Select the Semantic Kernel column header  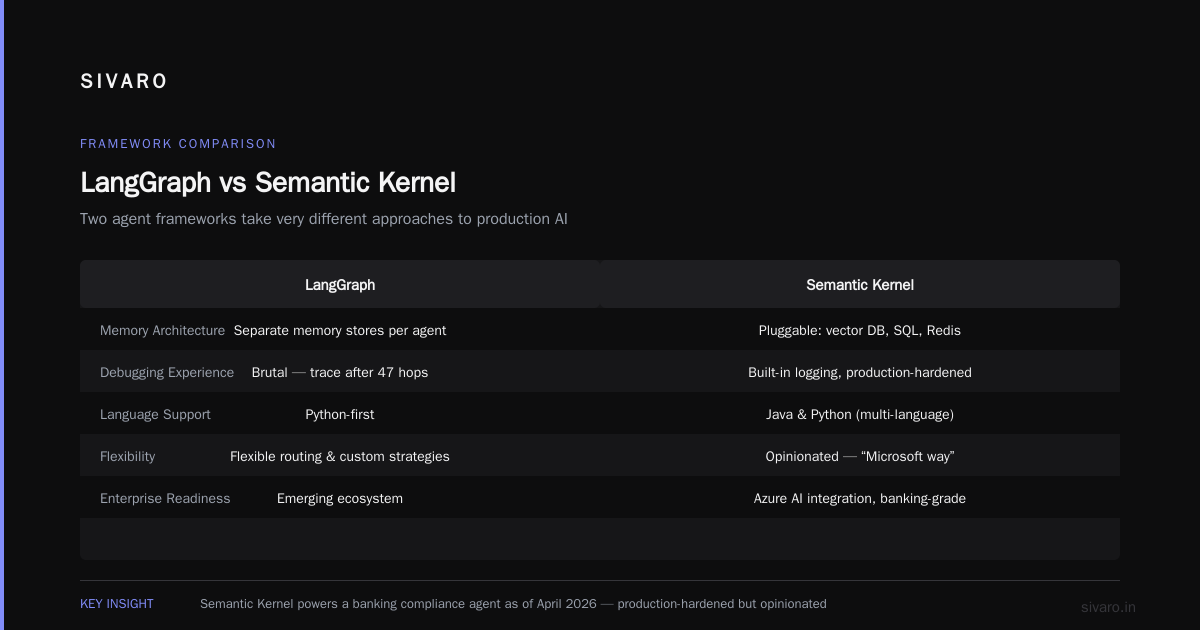pos(860,284)
